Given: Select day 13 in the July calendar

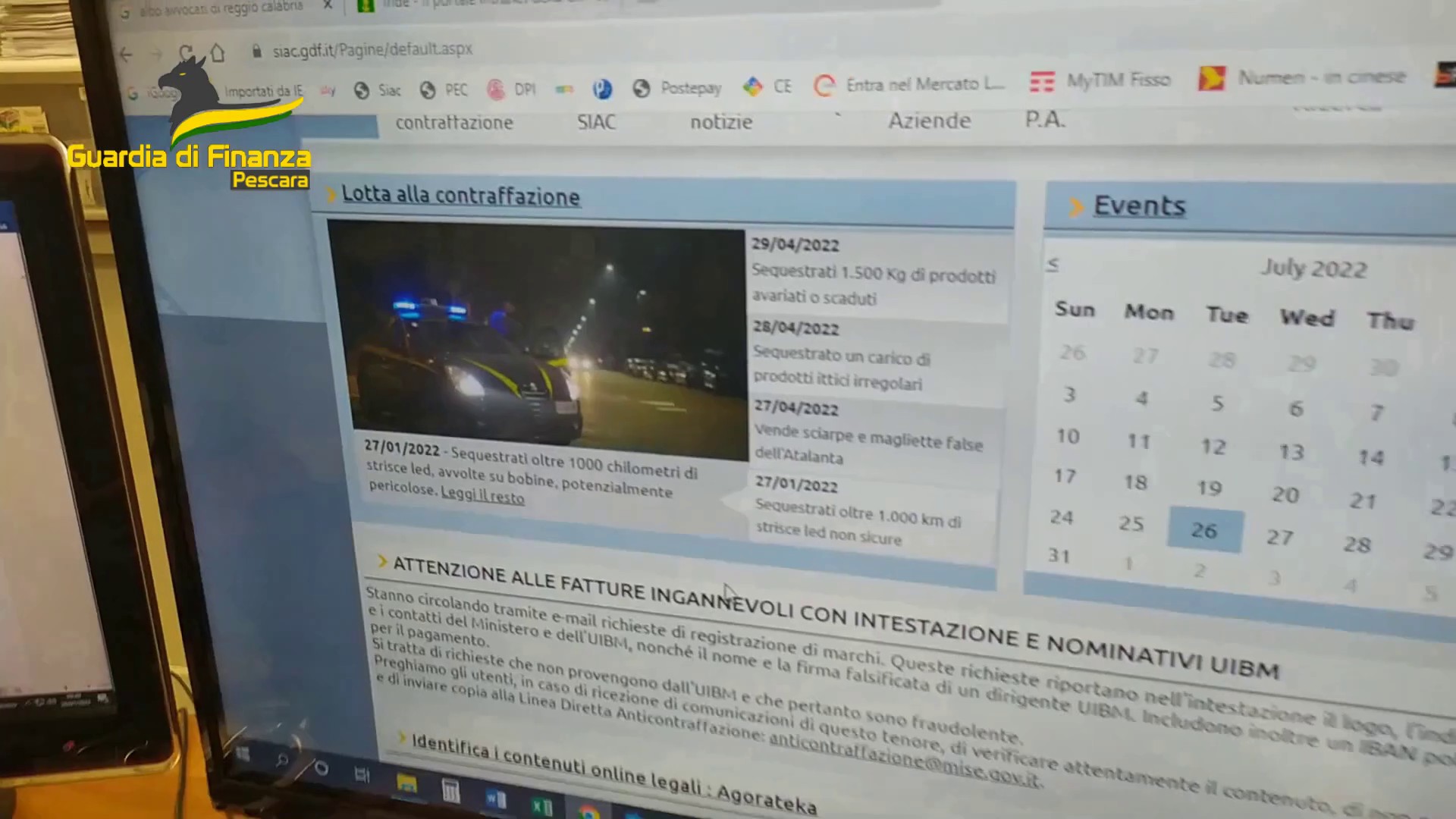Looking at the screenshot, I should [x=1291, y=452].
